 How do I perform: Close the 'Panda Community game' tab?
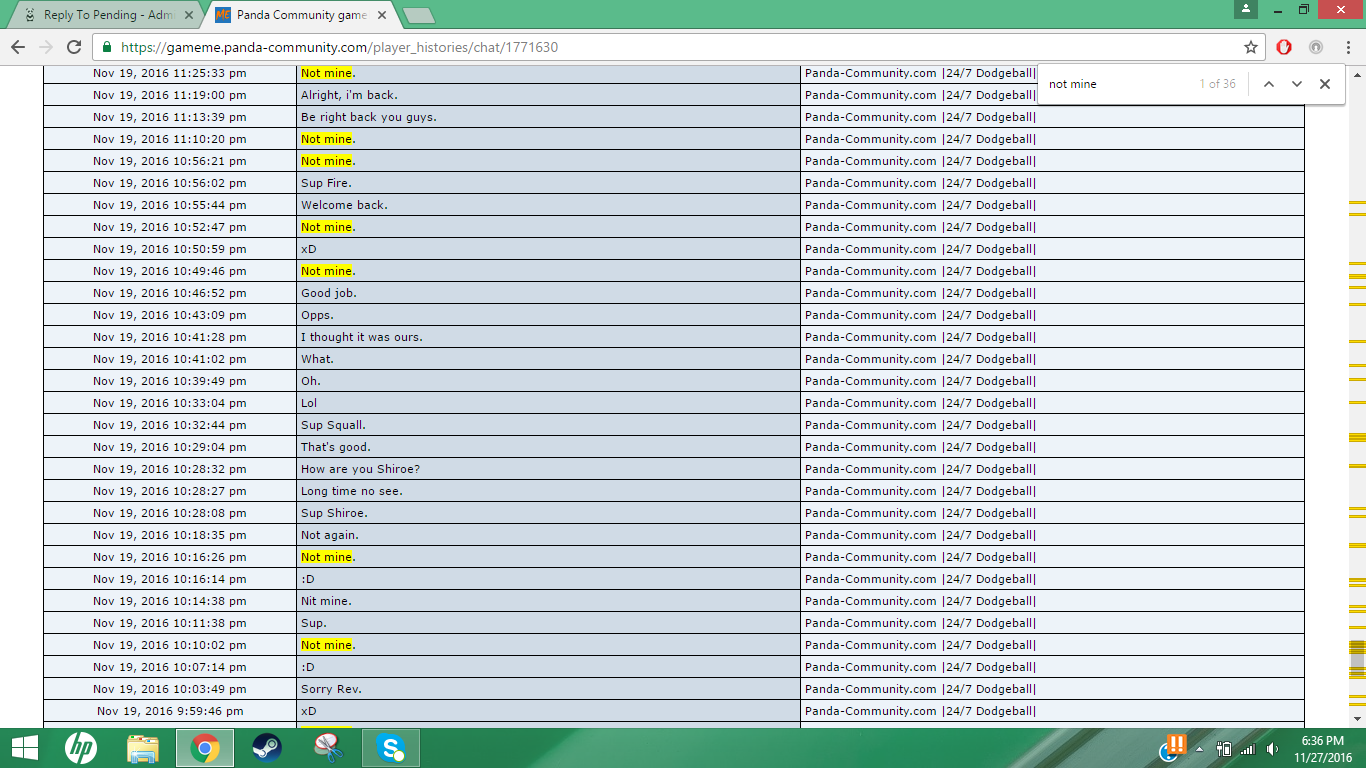pyautogui.click(x=382, y=15)
